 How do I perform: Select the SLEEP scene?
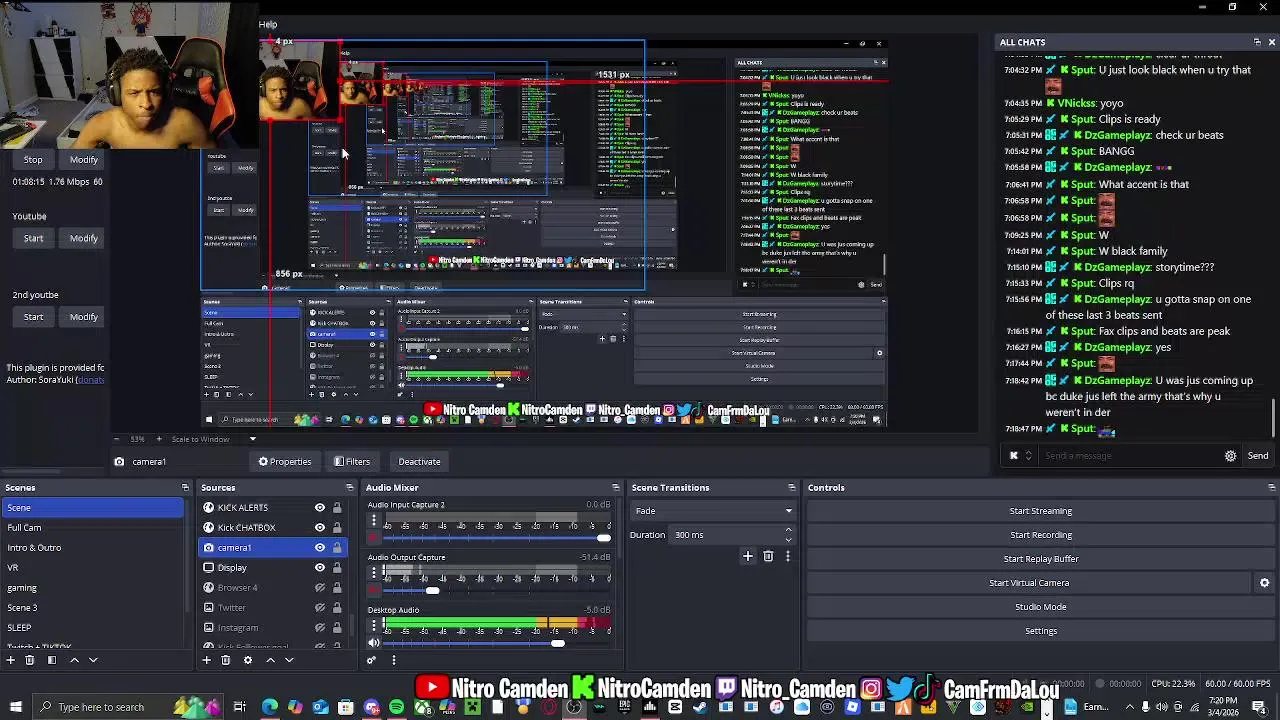92,628
